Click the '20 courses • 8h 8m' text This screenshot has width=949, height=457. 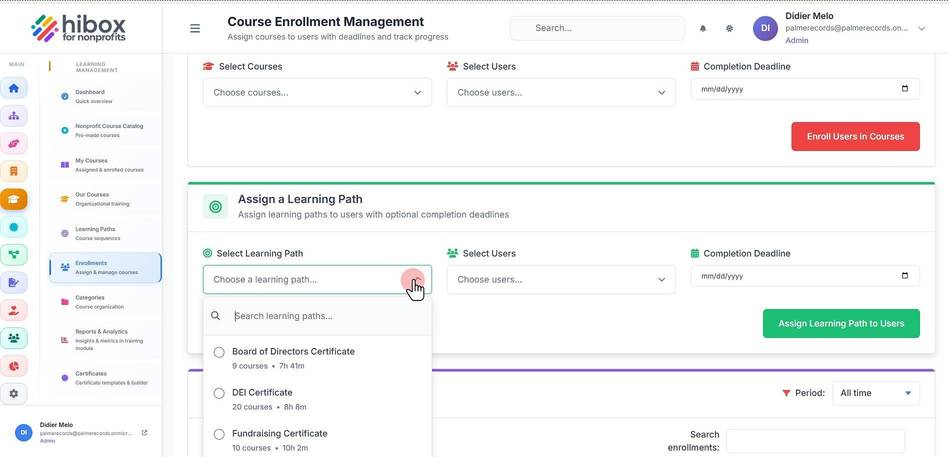point(269,407)
